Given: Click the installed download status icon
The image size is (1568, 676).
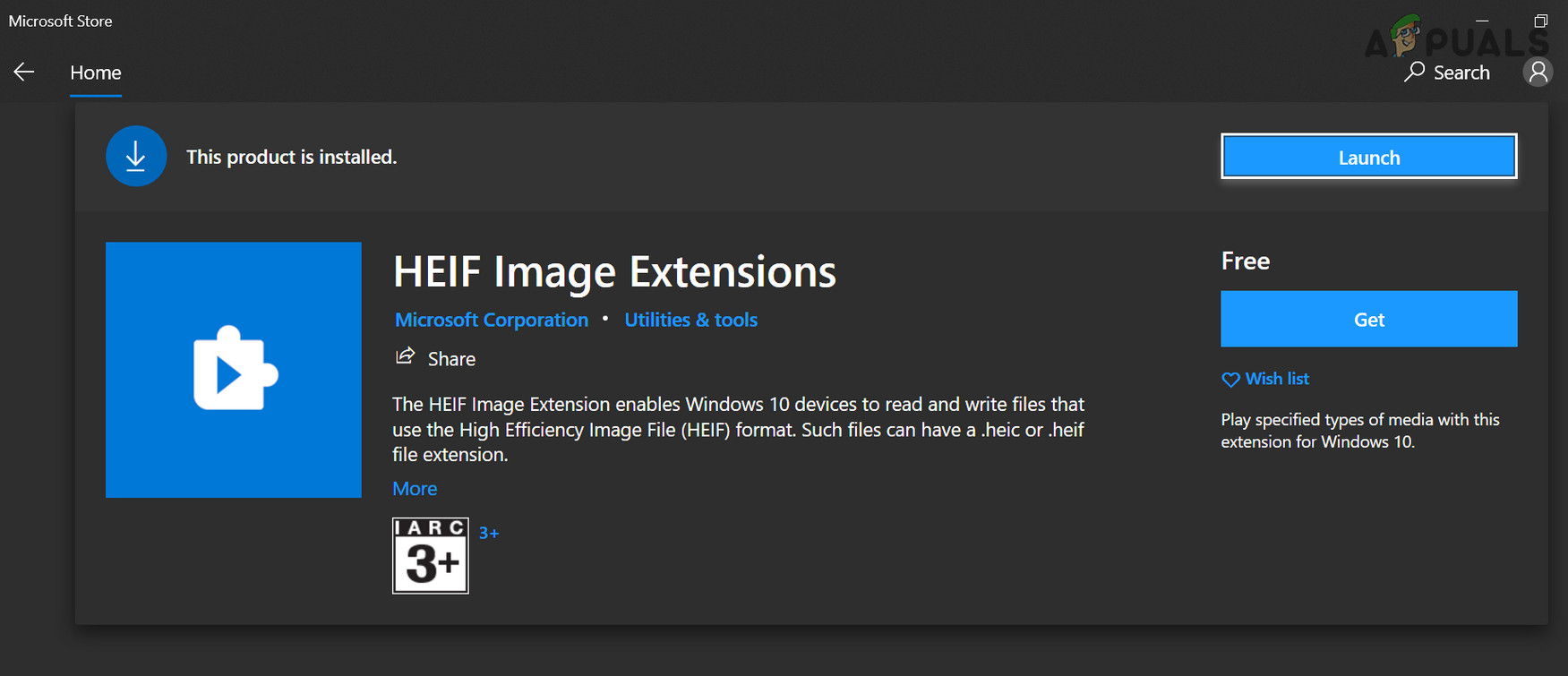Looking at the screenshot, I should pos(136,157).
